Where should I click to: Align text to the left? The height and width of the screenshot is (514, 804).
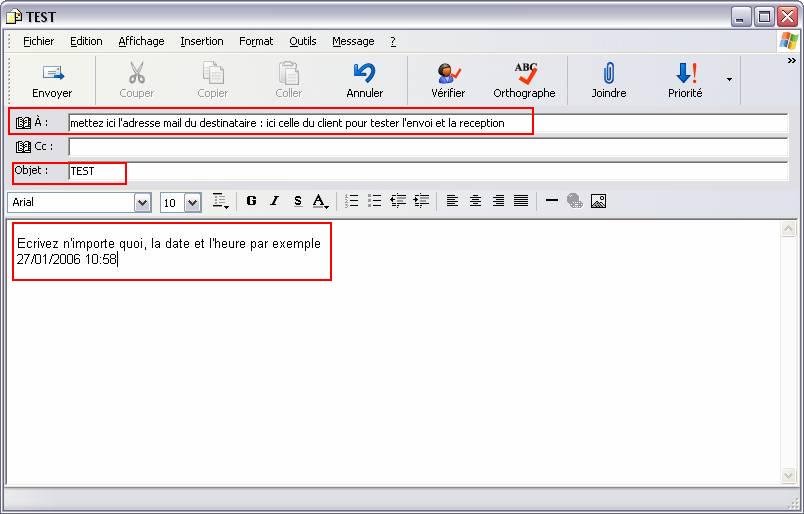452,201
